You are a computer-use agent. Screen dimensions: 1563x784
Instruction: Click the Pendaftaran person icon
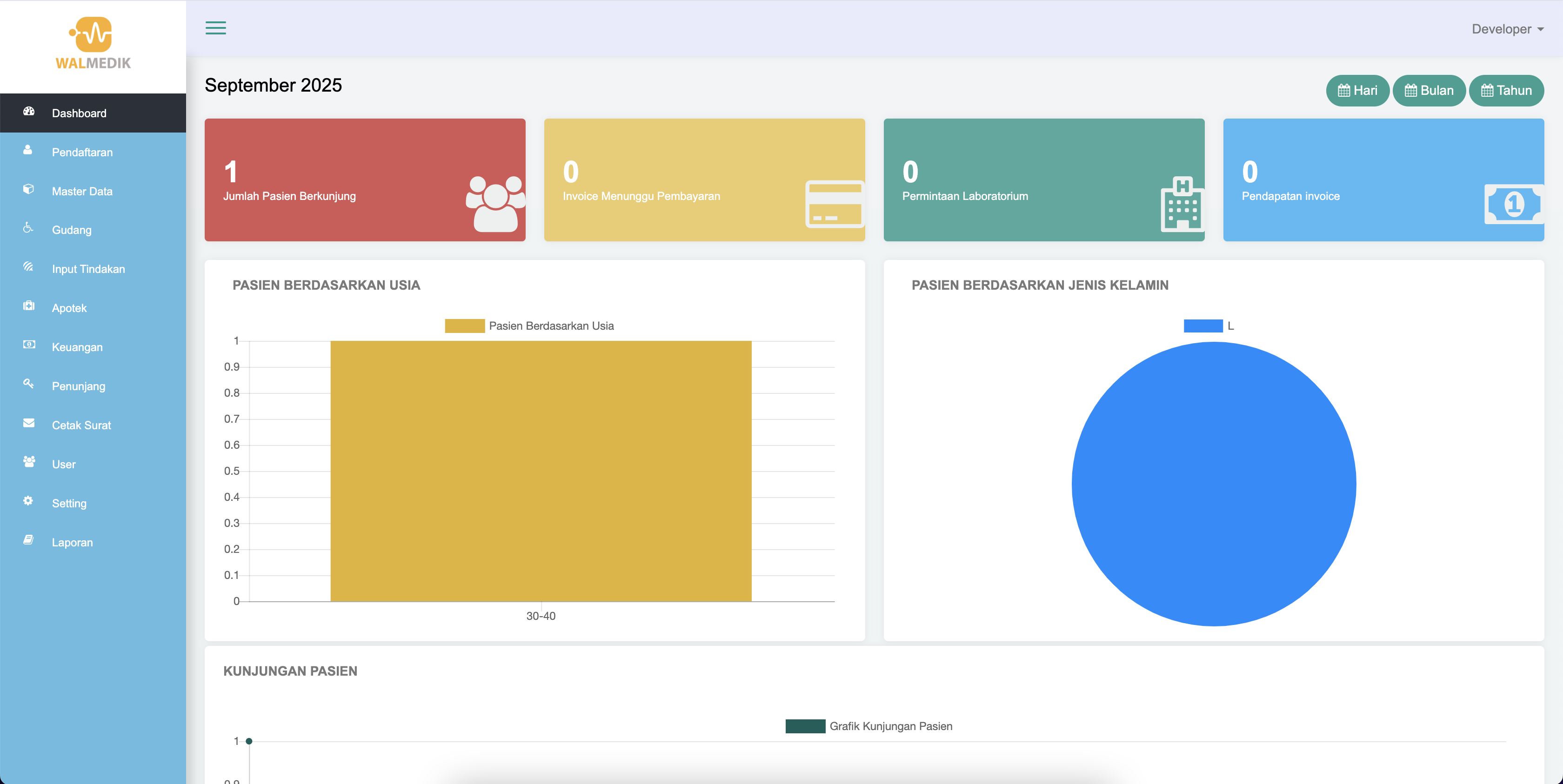click(x=28, y=150)
